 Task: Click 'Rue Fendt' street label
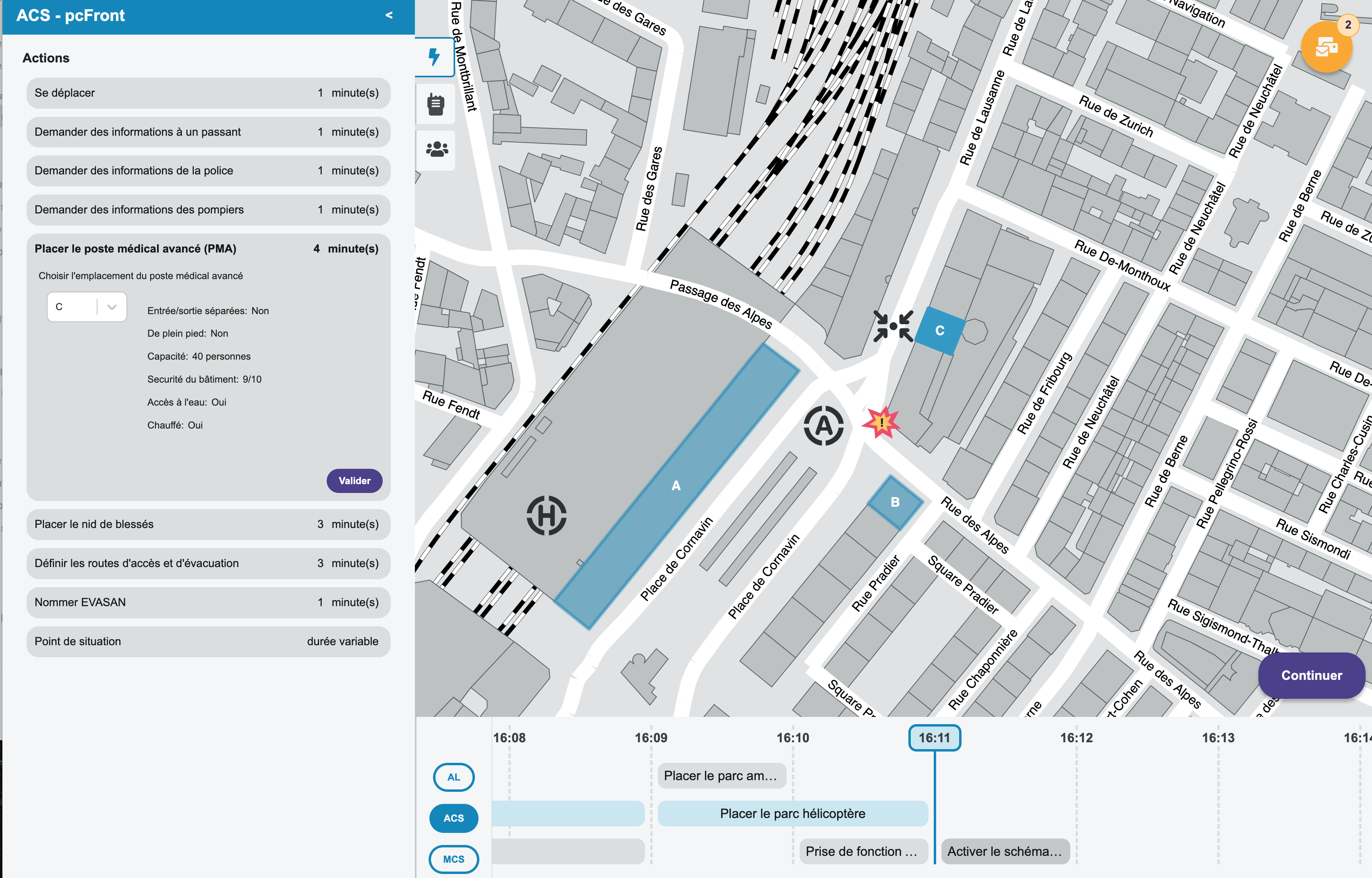click(x=450, y=404)
